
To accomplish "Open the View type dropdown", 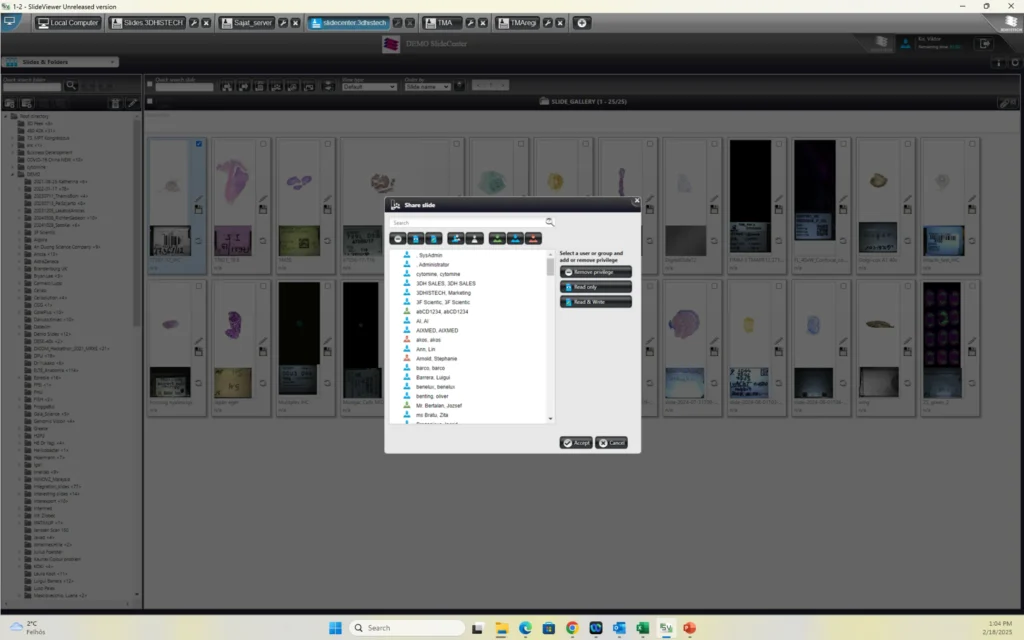I will [369, 87].
